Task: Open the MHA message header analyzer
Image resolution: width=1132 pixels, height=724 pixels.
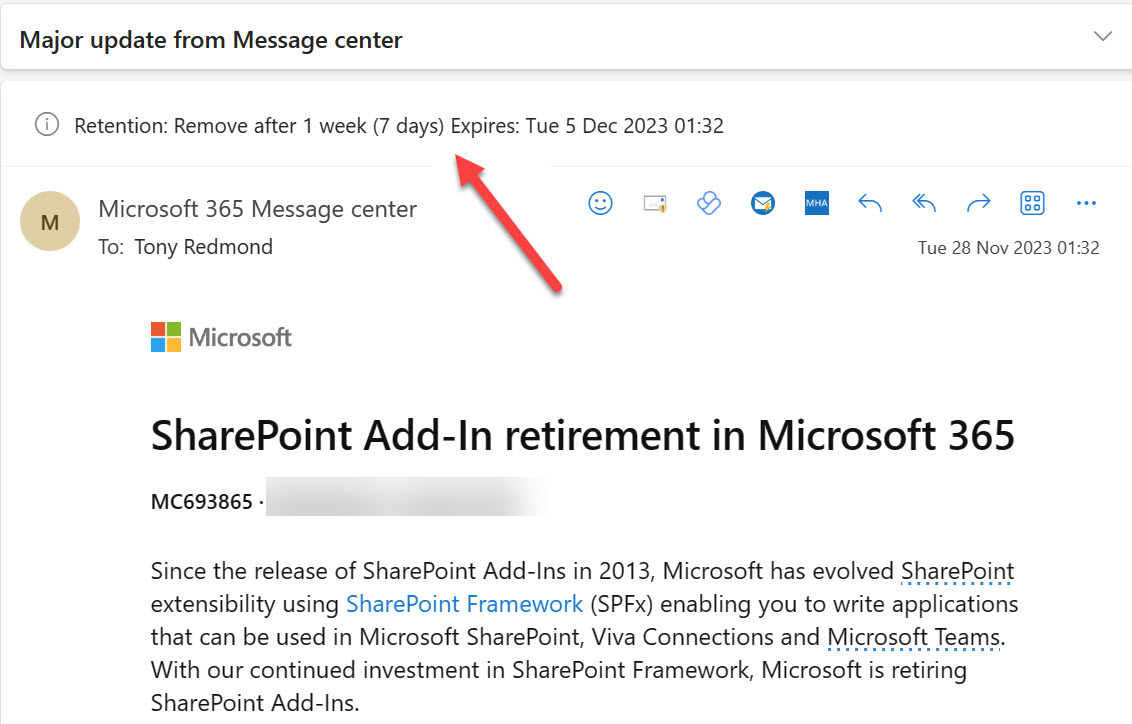Action: pos(817,204)
